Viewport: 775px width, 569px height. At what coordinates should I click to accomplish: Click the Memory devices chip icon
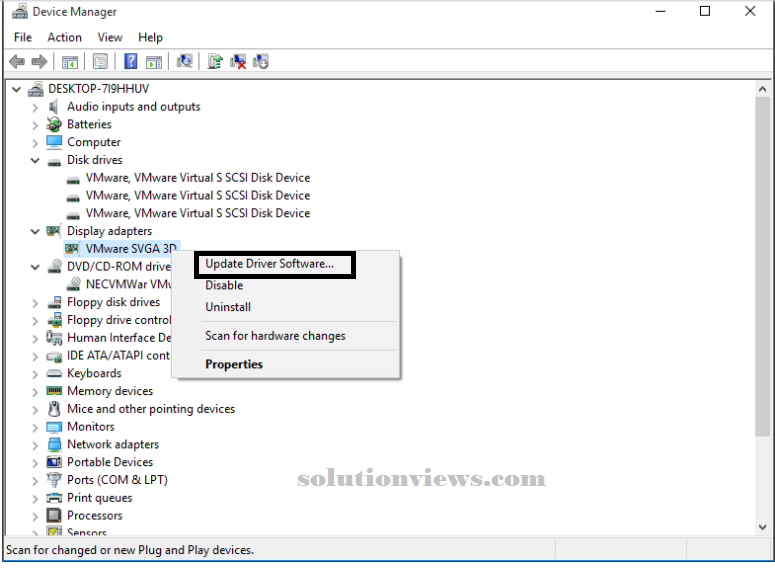click(x=54, y=391)
